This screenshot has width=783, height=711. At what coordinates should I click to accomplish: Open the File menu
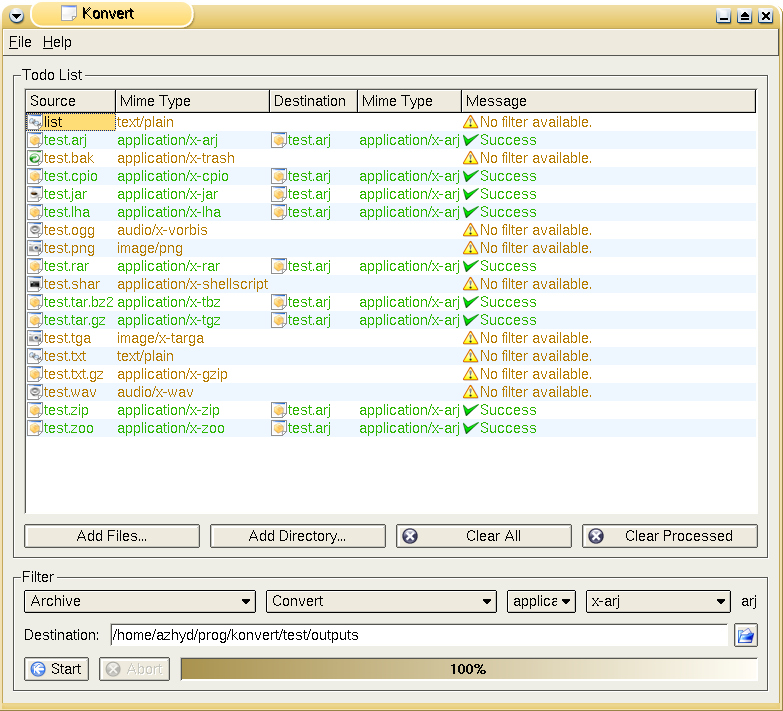click(20, 42)
